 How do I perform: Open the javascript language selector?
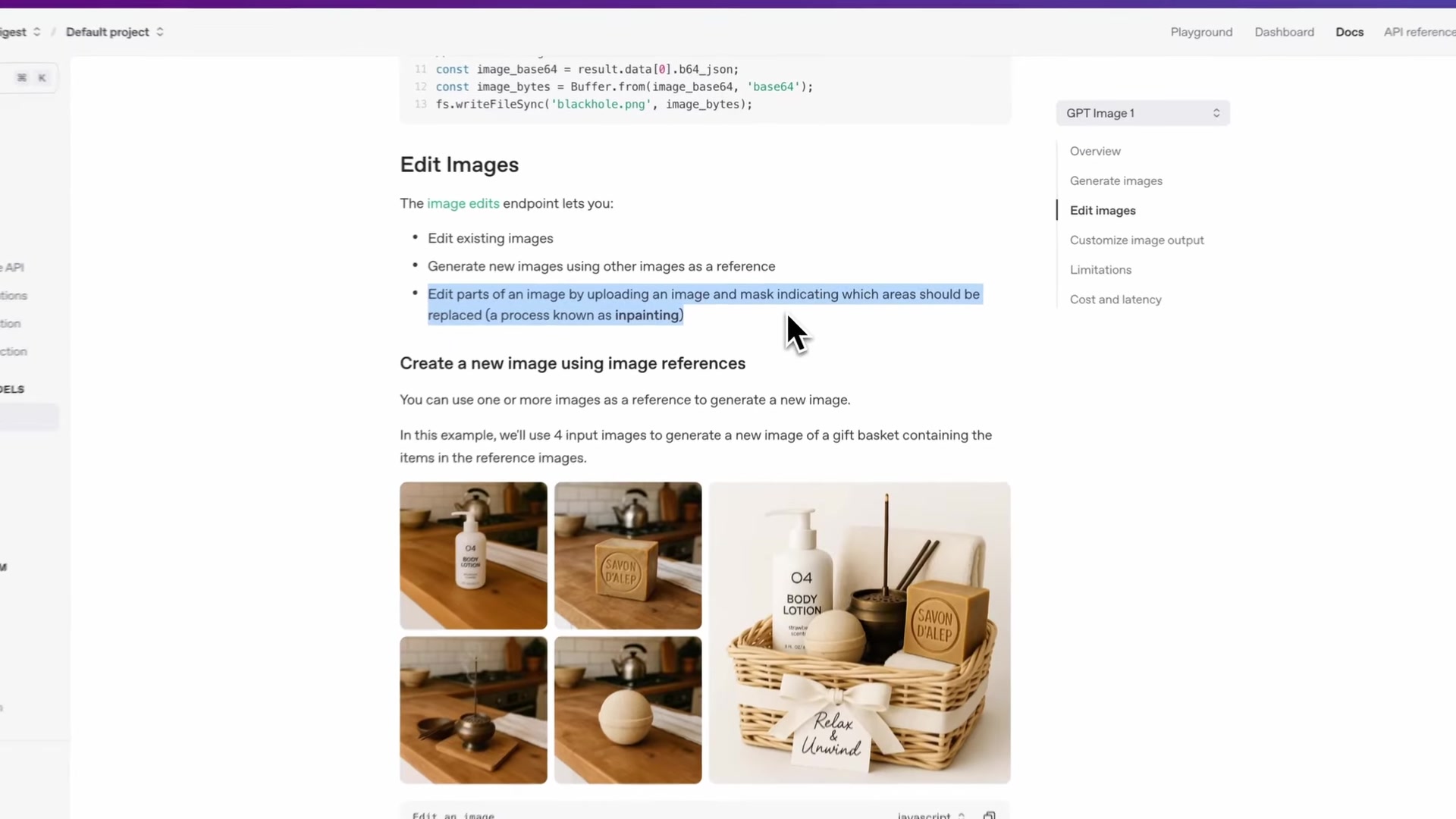tap(930, 815)
